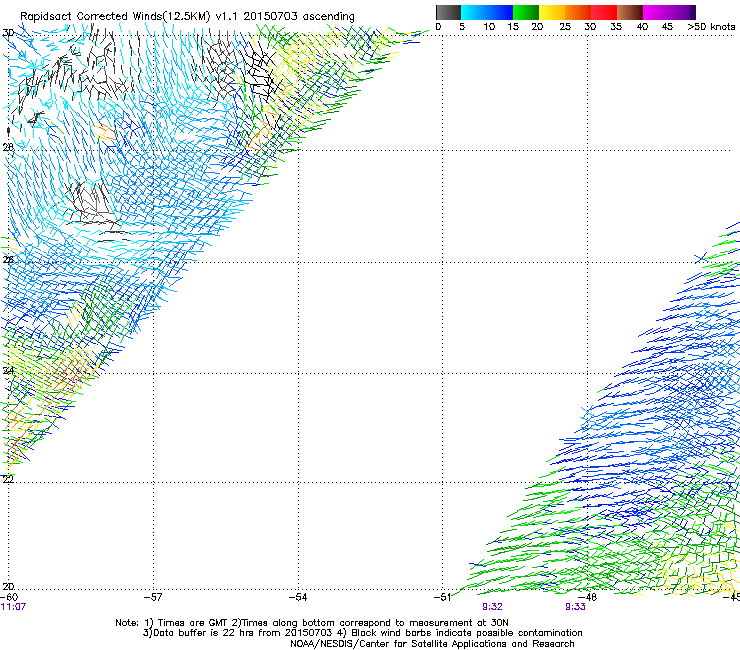The image size is (740, 650).
Task: Click the latitude label 20
Action: pyautogui.click(x=8, y=587)
